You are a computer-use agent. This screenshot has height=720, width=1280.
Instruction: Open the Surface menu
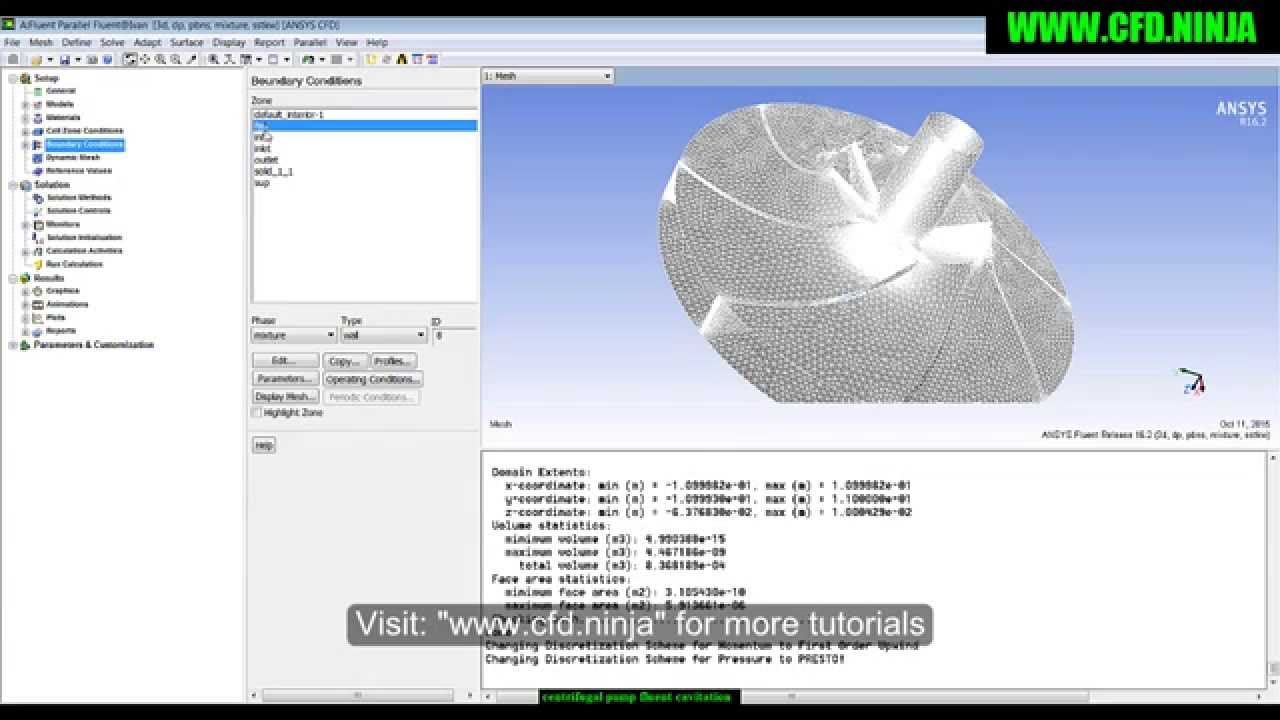point(187,43)
